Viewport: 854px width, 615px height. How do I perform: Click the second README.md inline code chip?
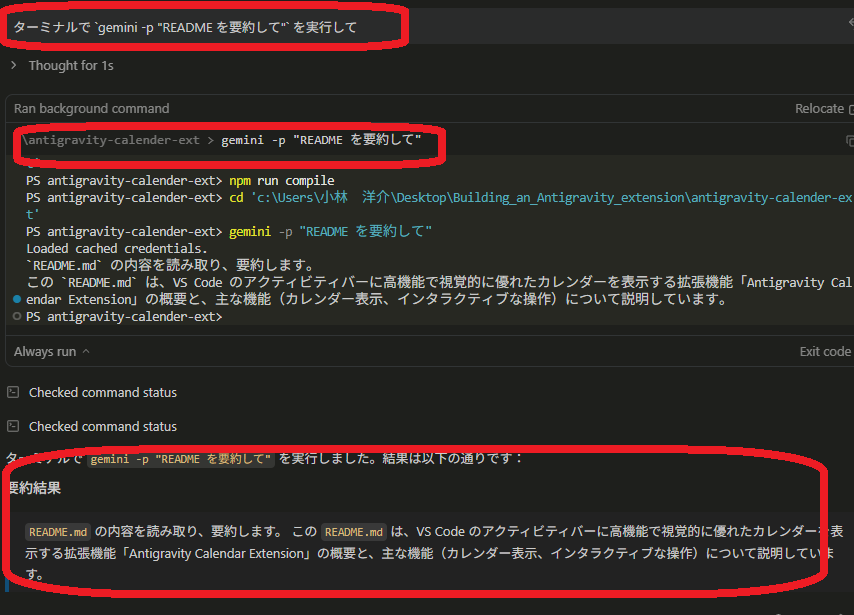point(352,532)
